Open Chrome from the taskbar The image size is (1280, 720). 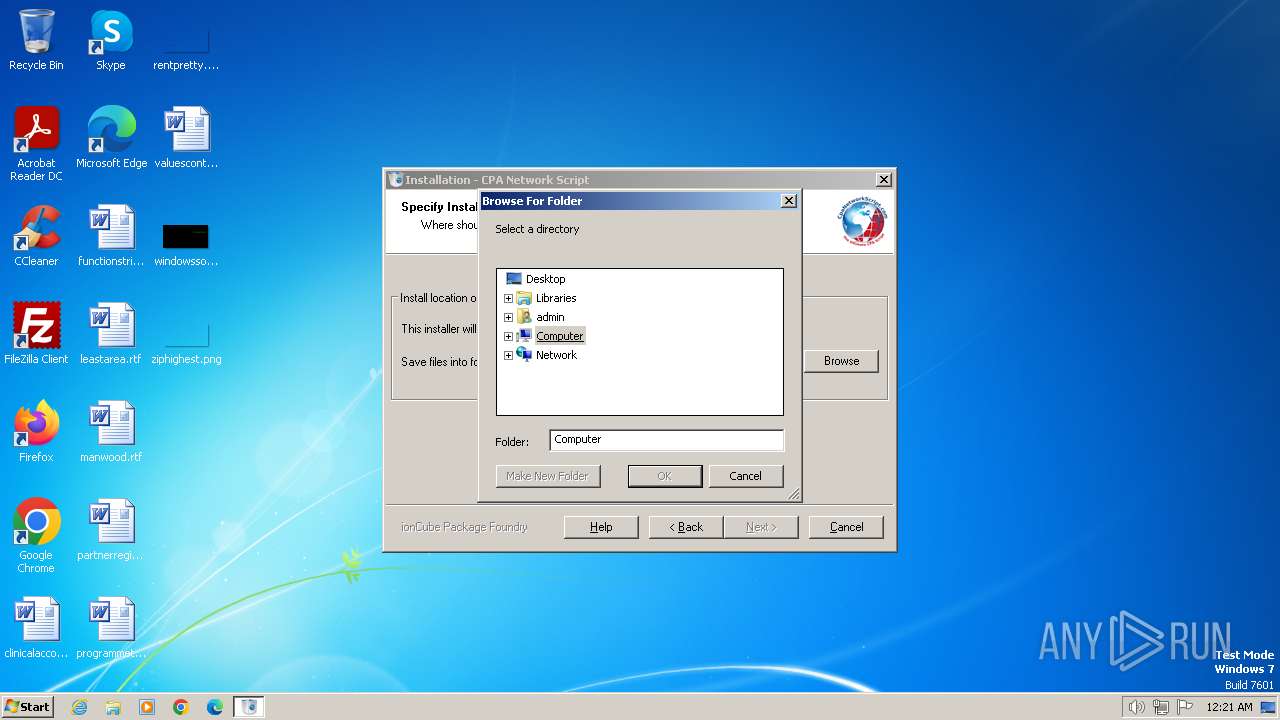point(181,707)
